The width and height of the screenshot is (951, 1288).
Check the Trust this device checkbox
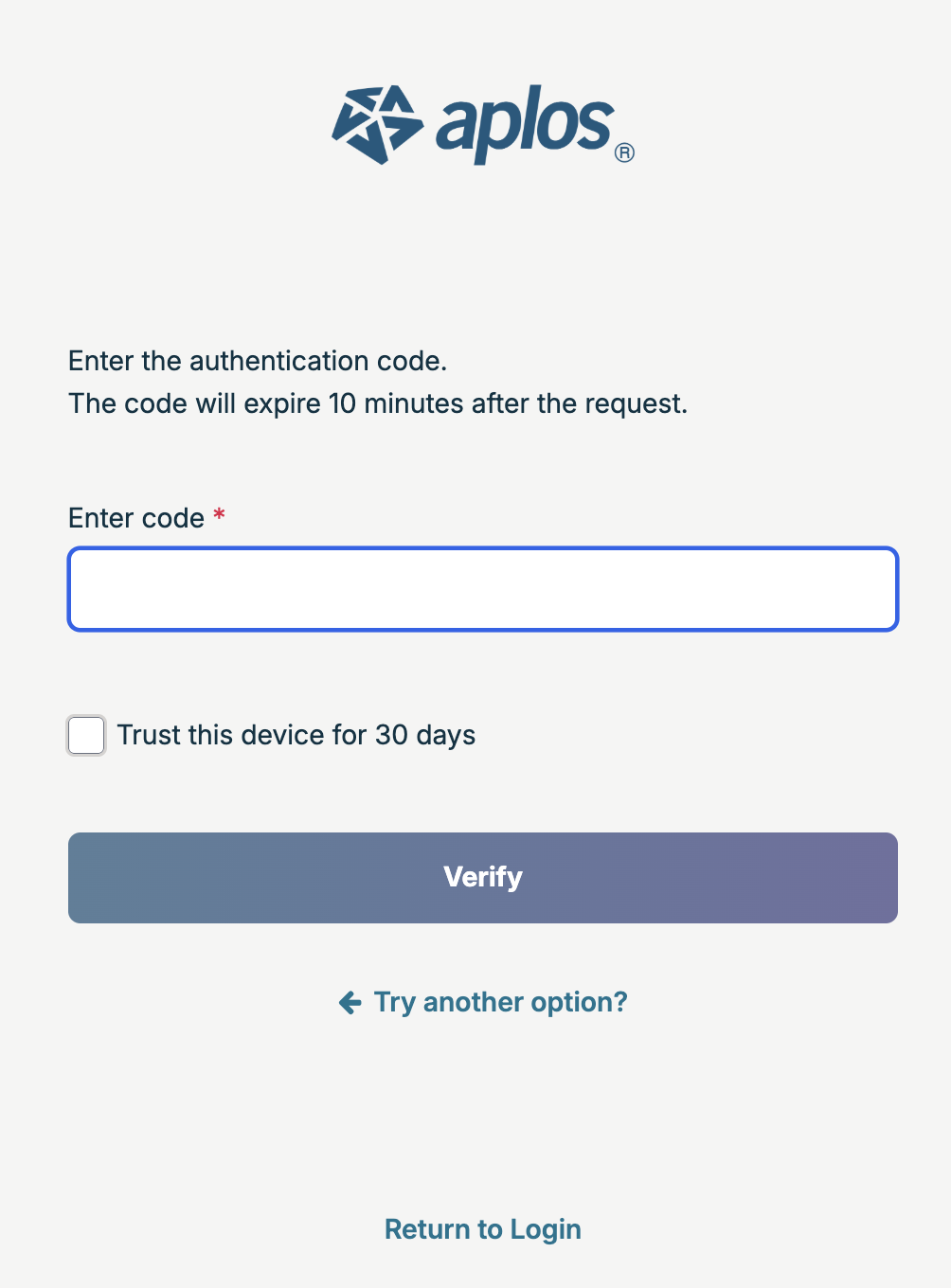tap(86, 736)
